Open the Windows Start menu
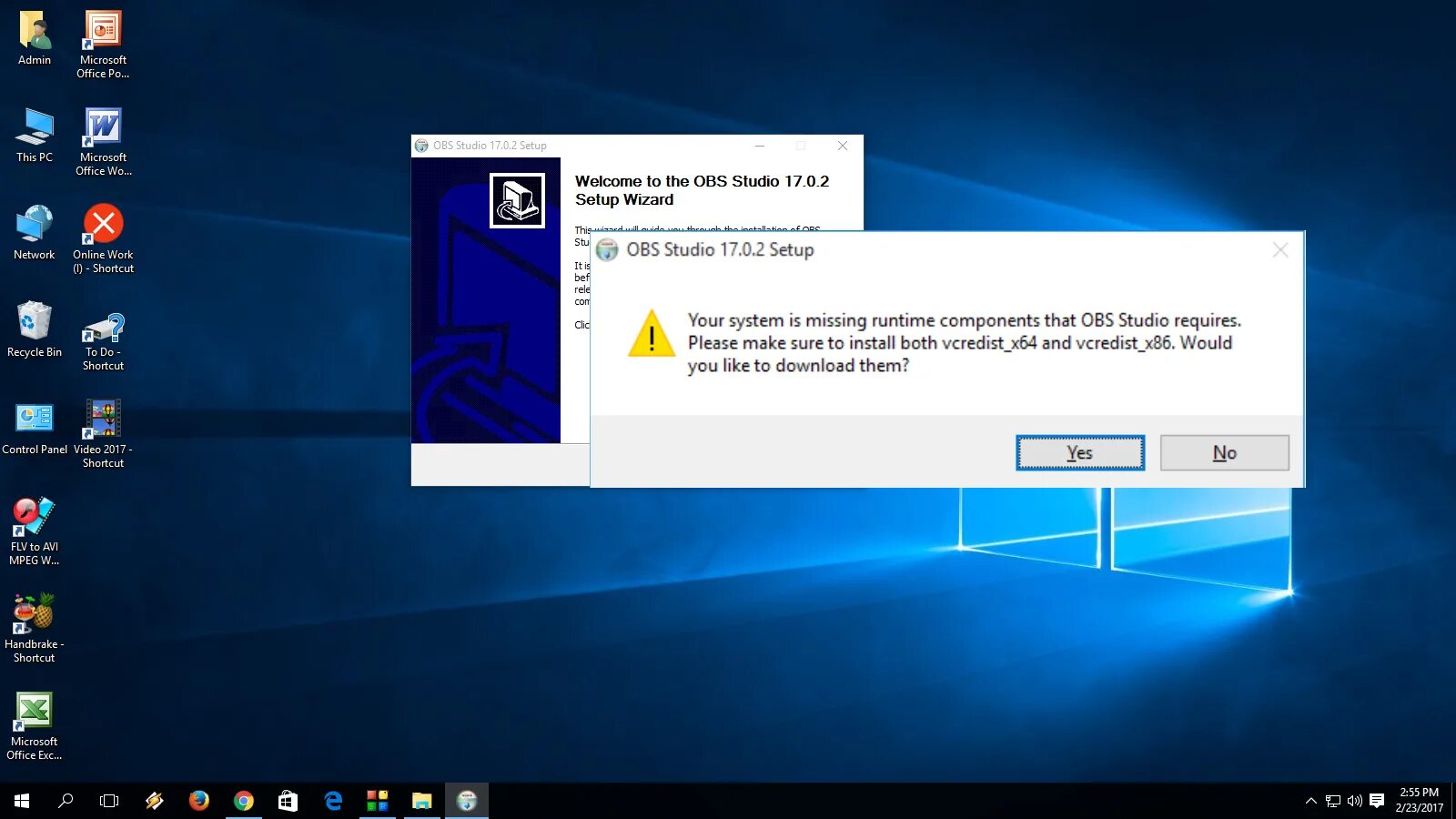The image size is (1456, 819). pos(22,801)
